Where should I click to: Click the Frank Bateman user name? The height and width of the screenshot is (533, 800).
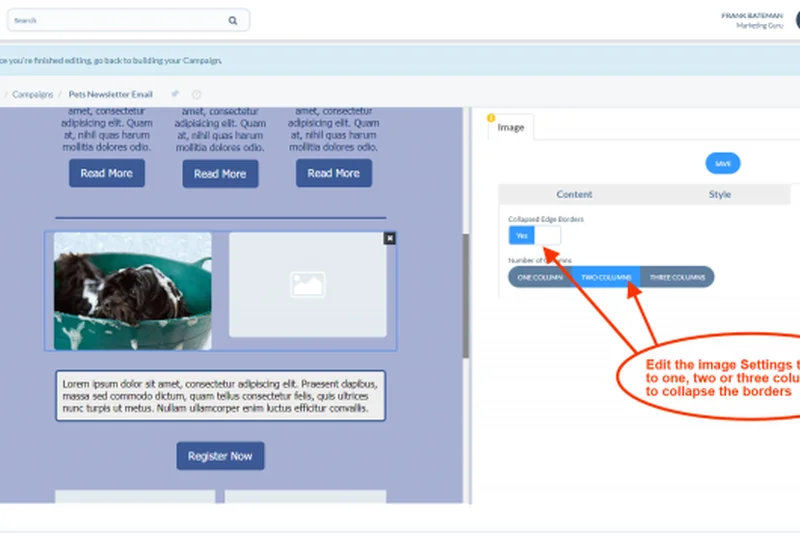click(752, 16)
